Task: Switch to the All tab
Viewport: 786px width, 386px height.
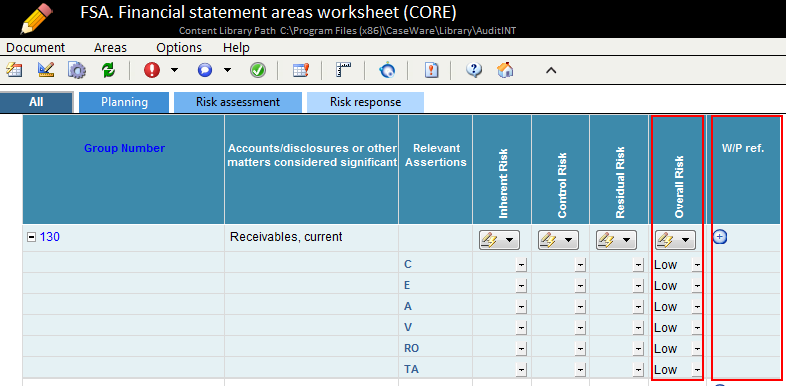Action: [x=36, y=102]
